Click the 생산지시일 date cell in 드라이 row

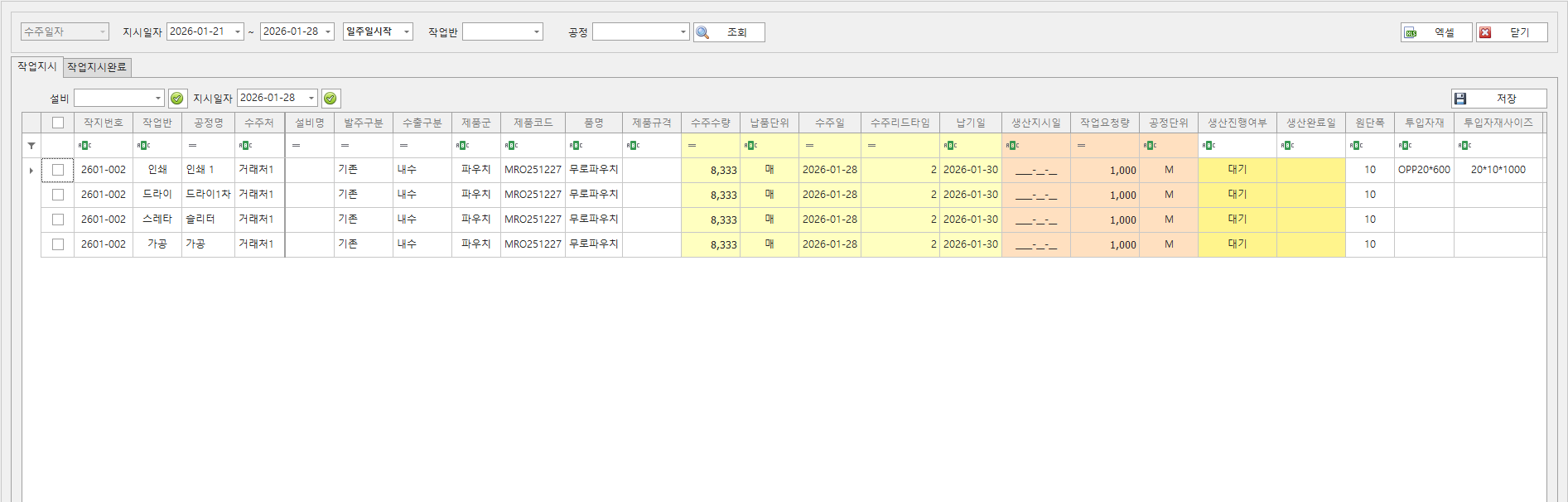(1035, 195)
